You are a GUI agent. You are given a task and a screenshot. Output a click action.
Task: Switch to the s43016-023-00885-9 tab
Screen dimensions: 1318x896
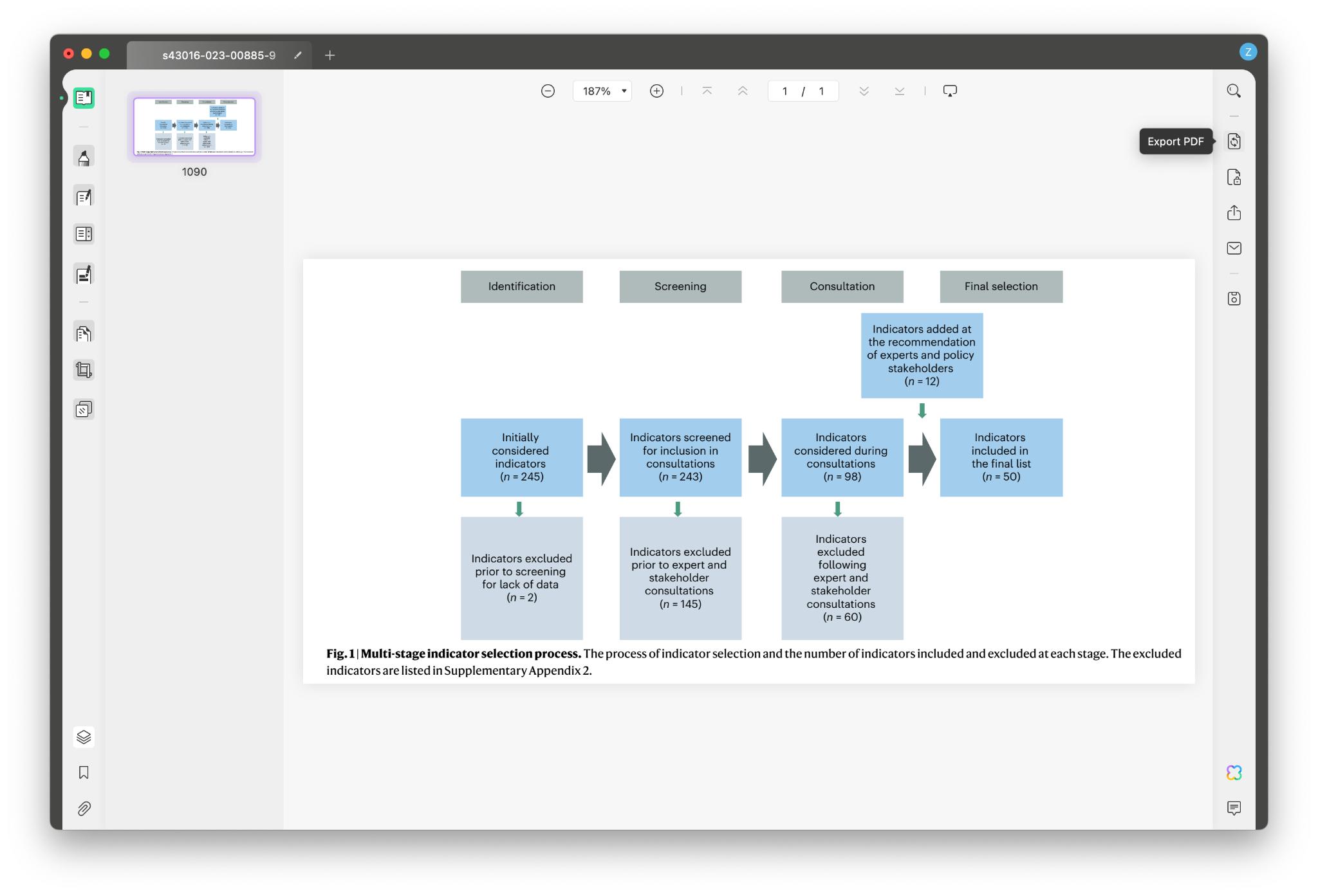point(219,55)
